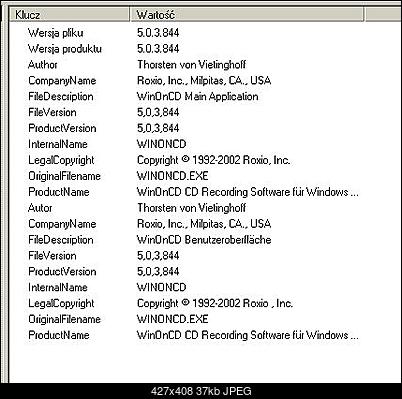The height and width of the screenshot is (399, 402).
Task: Select the Autor key
Action: [x=40, y=208]
